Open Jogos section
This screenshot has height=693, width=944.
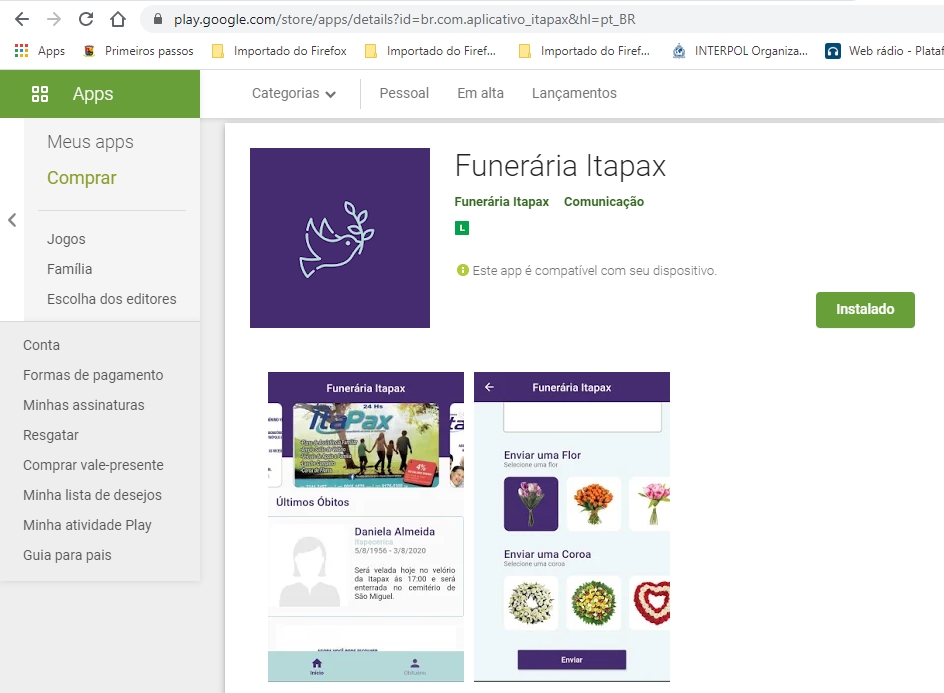(66, 239)
